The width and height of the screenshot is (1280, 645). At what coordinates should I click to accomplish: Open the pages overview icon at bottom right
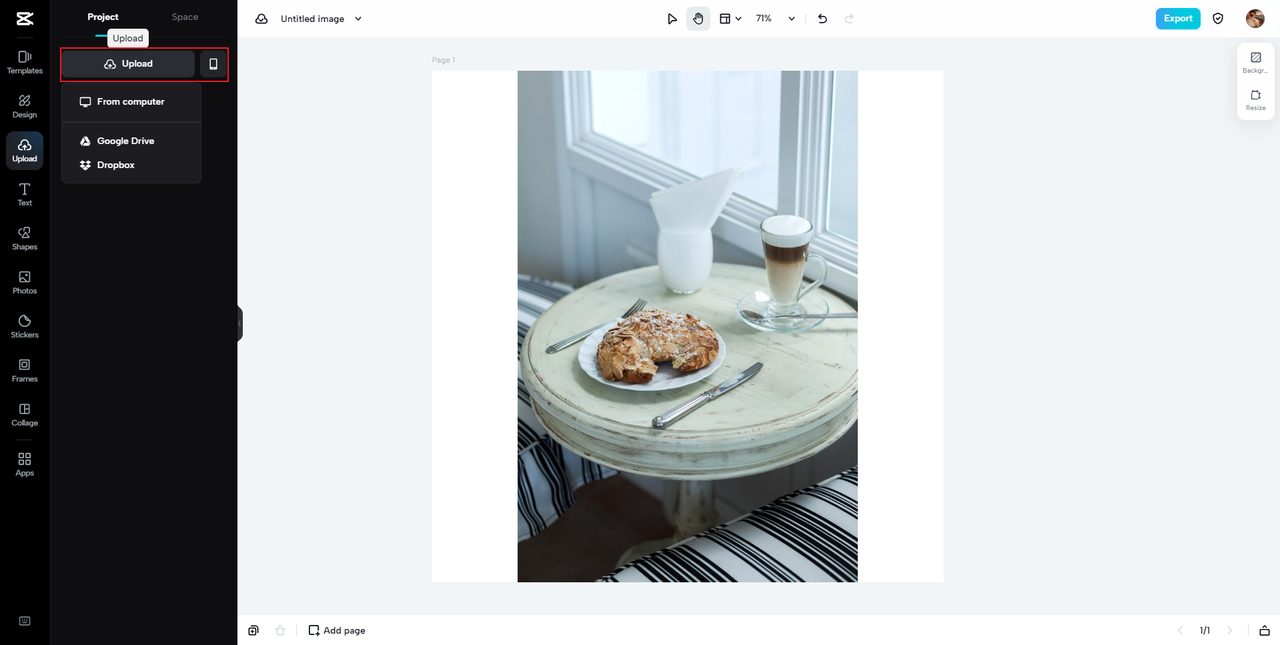pos(1264,631)
